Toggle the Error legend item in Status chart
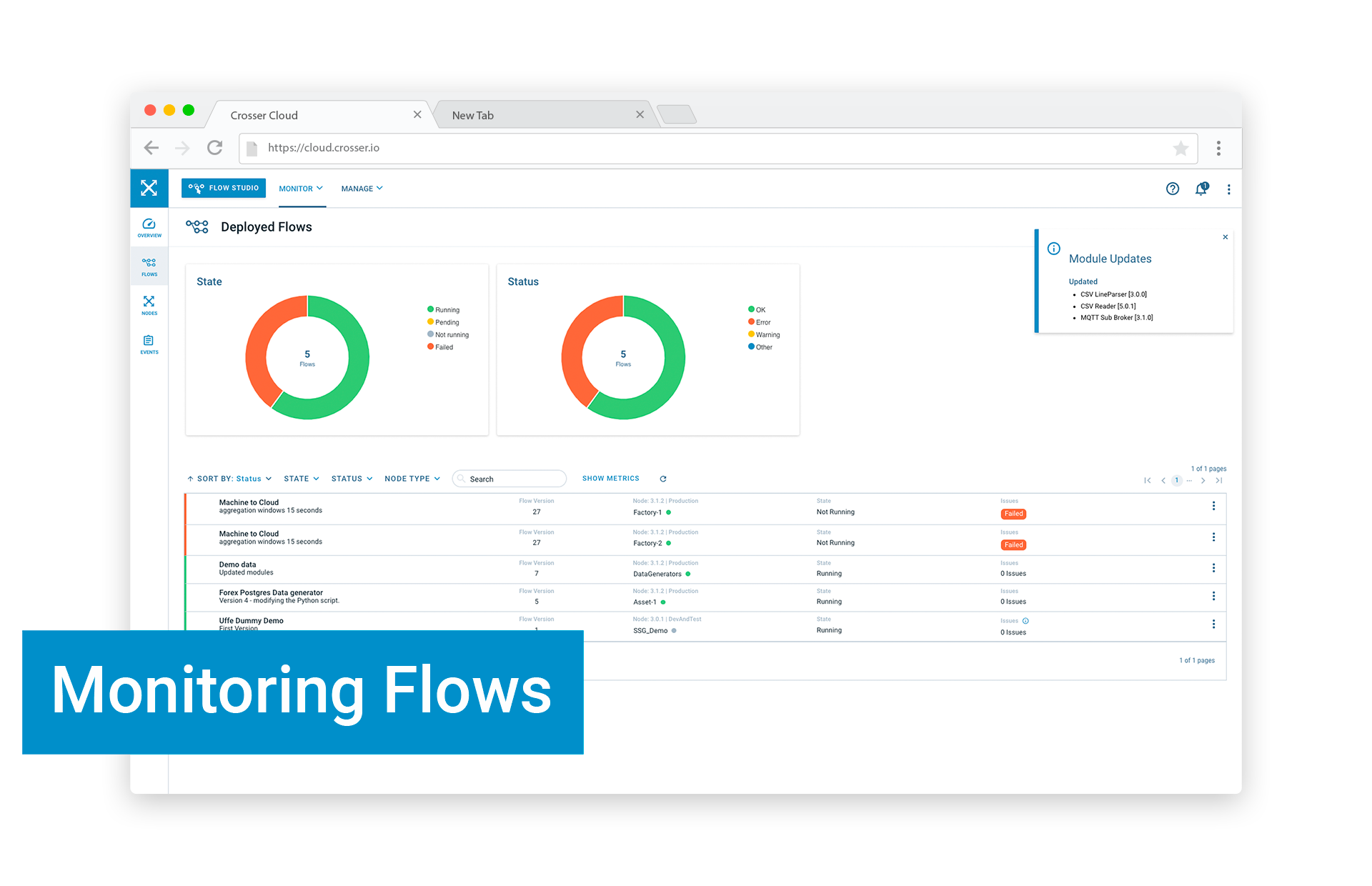This screenshot has width=1372, height=886. tap(760, 322)
